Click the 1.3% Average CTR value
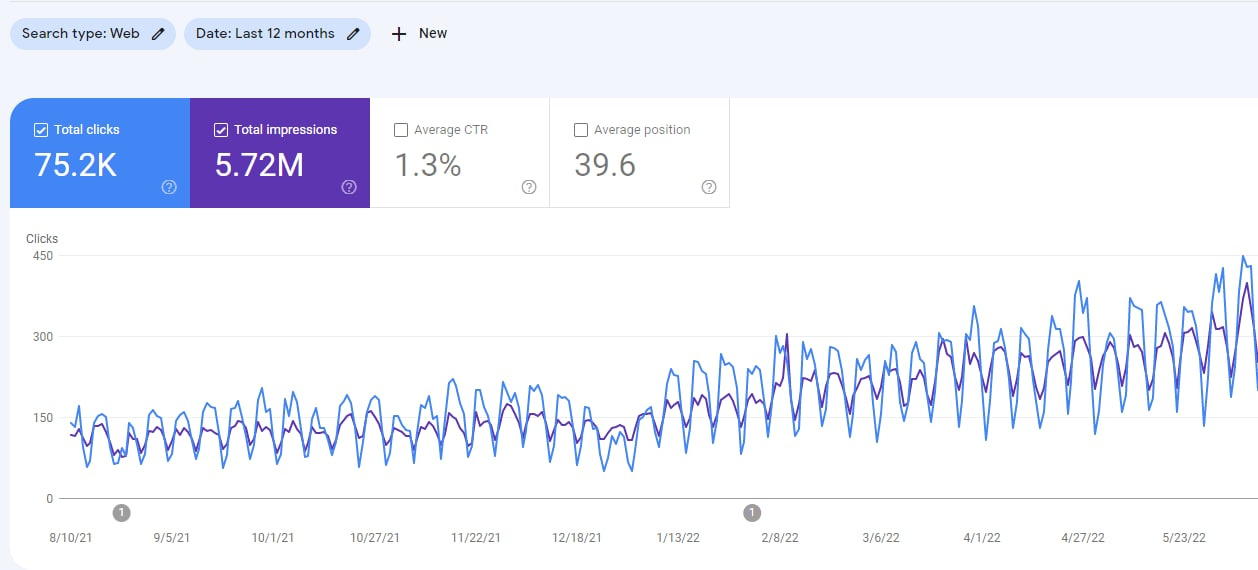This screenshot has height=570, width=1258. coord(428,165)
